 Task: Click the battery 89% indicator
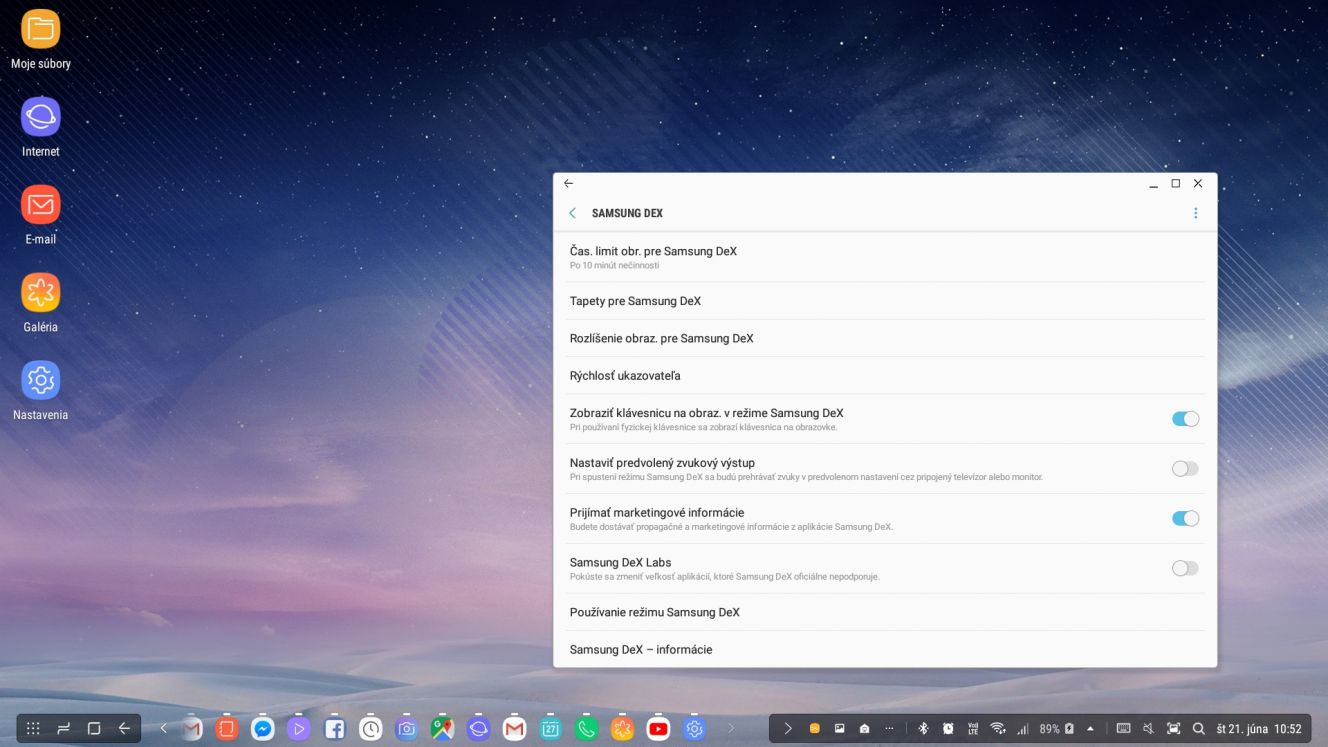pyautogui.click(x=1057, y=729)
